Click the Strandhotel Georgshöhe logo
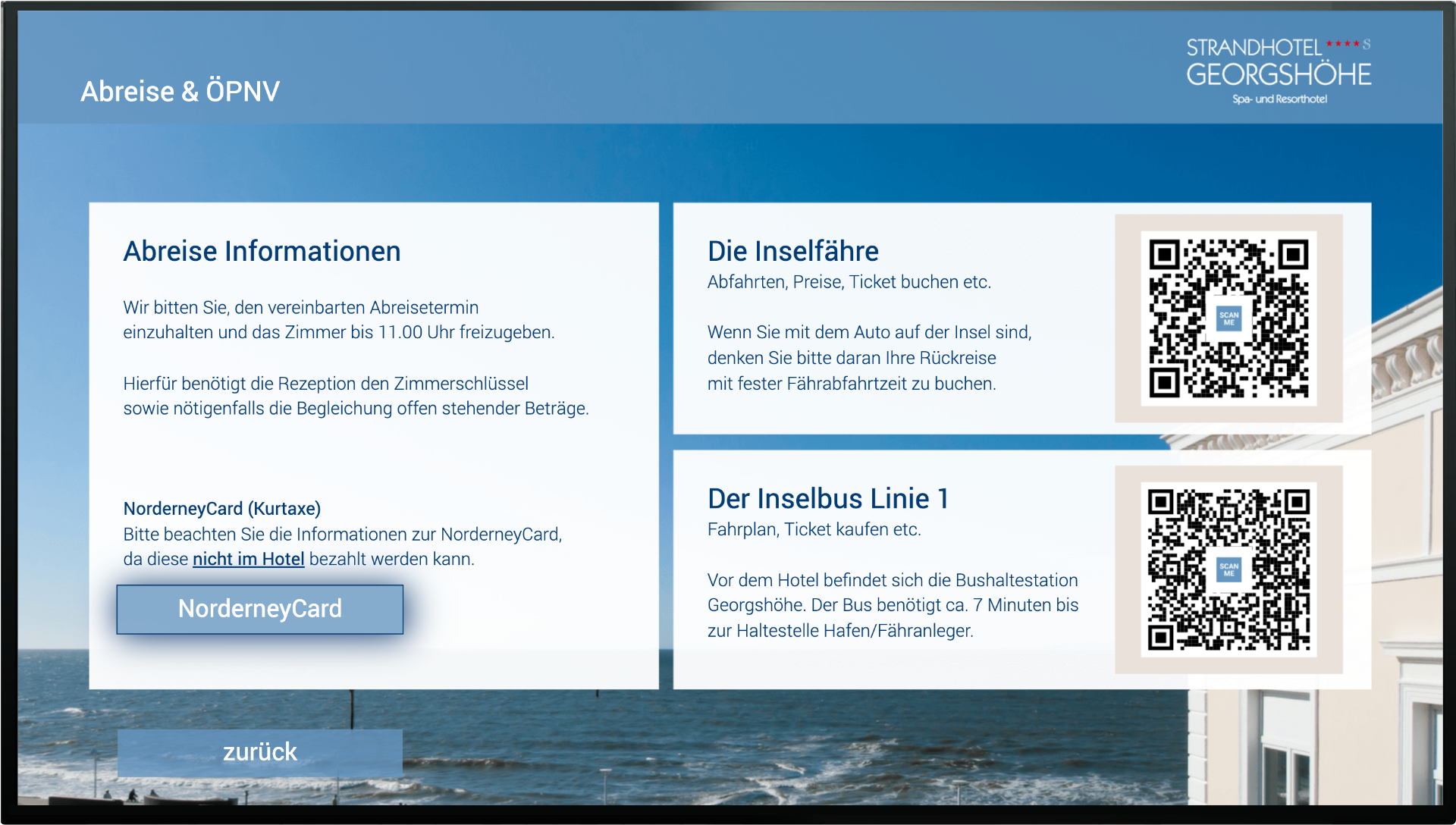The width and height of the screenshot is (1456, 825). pos(1279,71)
